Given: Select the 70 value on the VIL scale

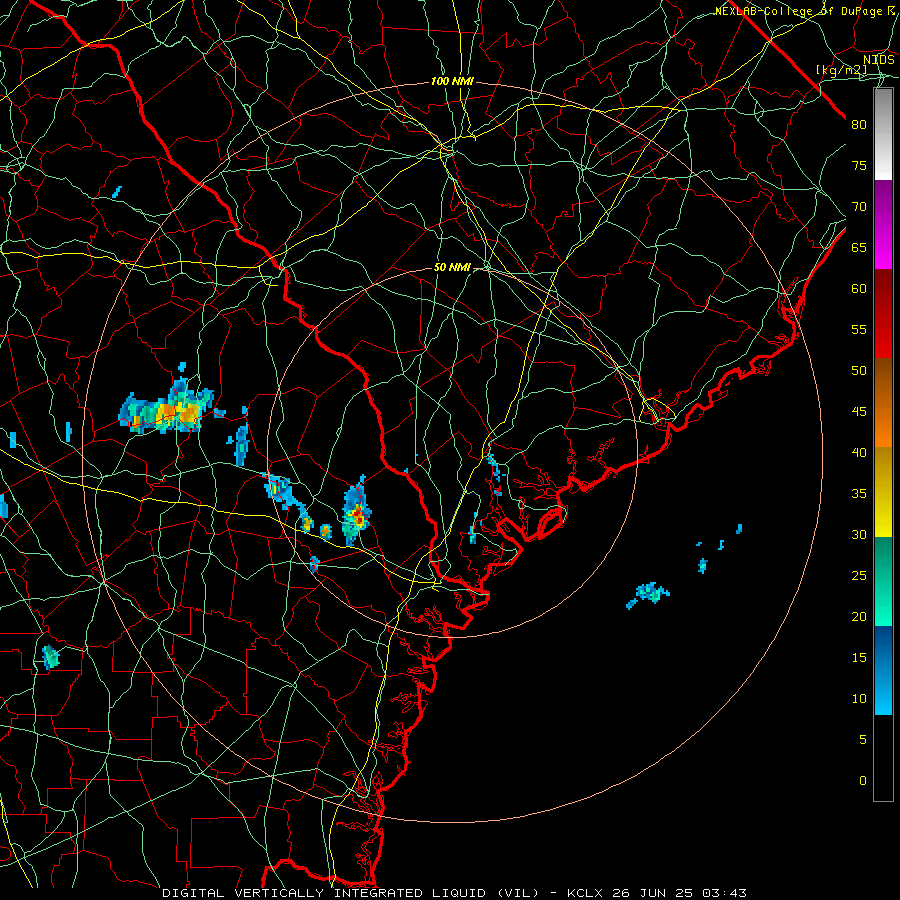Looking at the screenshot, I should tap(859, 207).
